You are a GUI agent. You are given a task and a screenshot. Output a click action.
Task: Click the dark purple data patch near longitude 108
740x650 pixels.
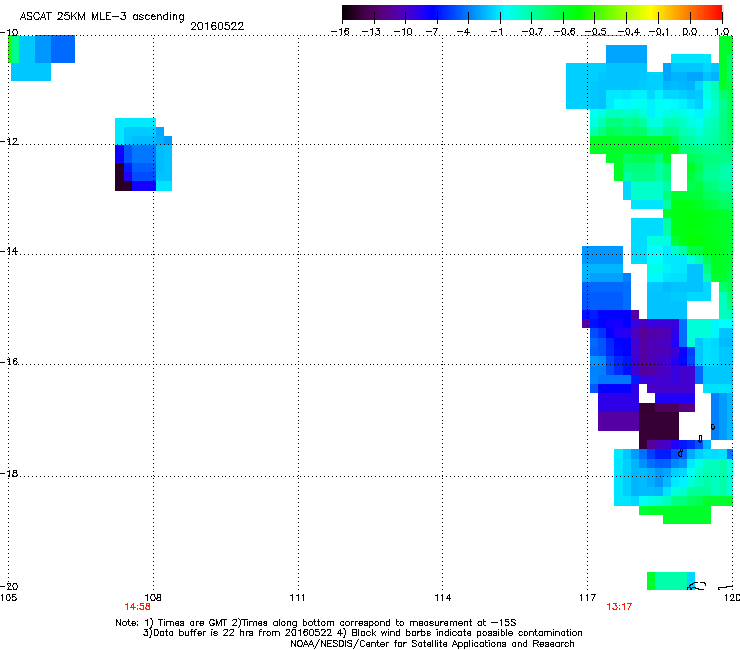pyautogui.click(x=124, y=177)
